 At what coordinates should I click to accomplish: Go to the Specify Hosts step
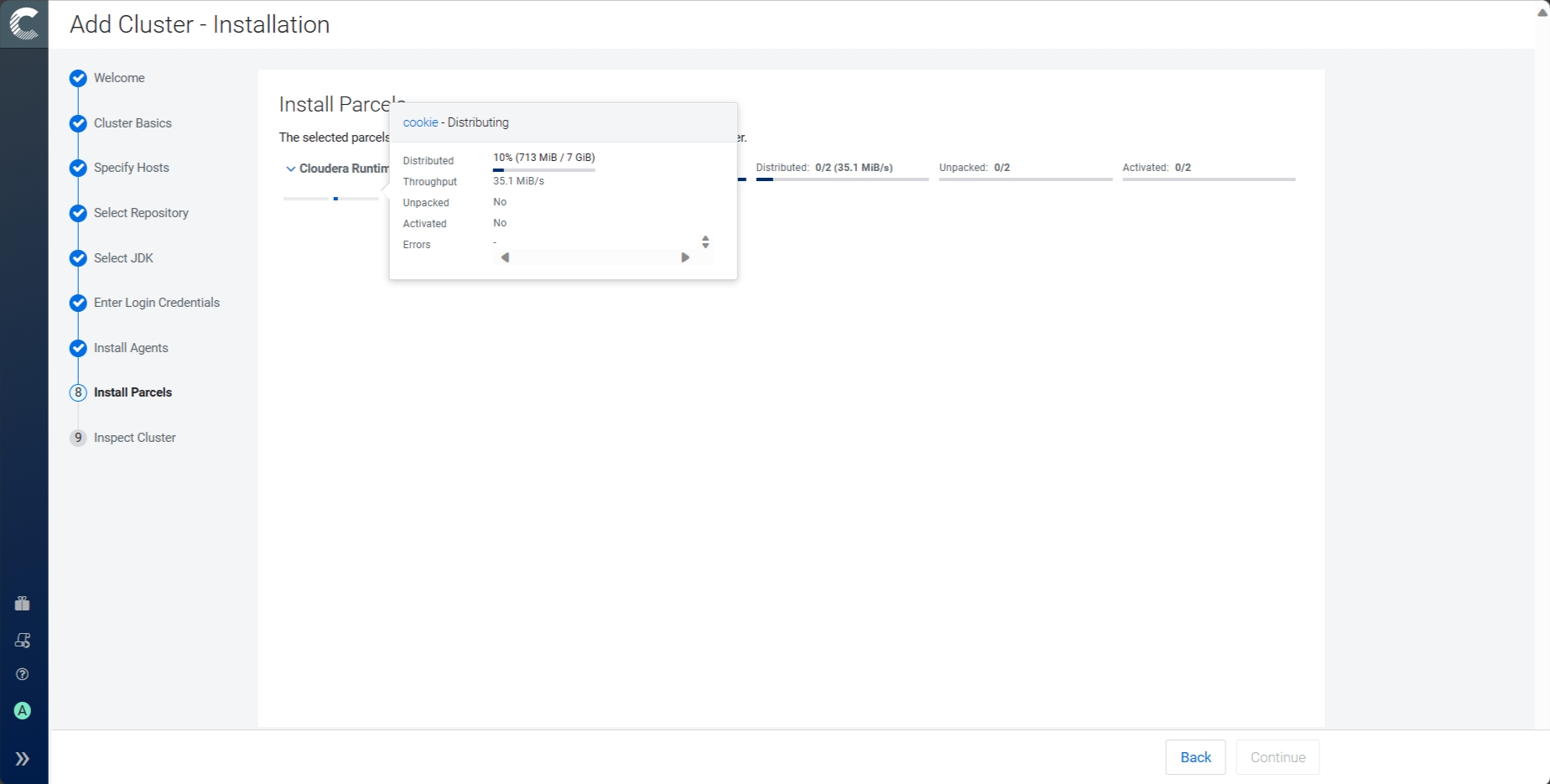[x=132, y=168]
